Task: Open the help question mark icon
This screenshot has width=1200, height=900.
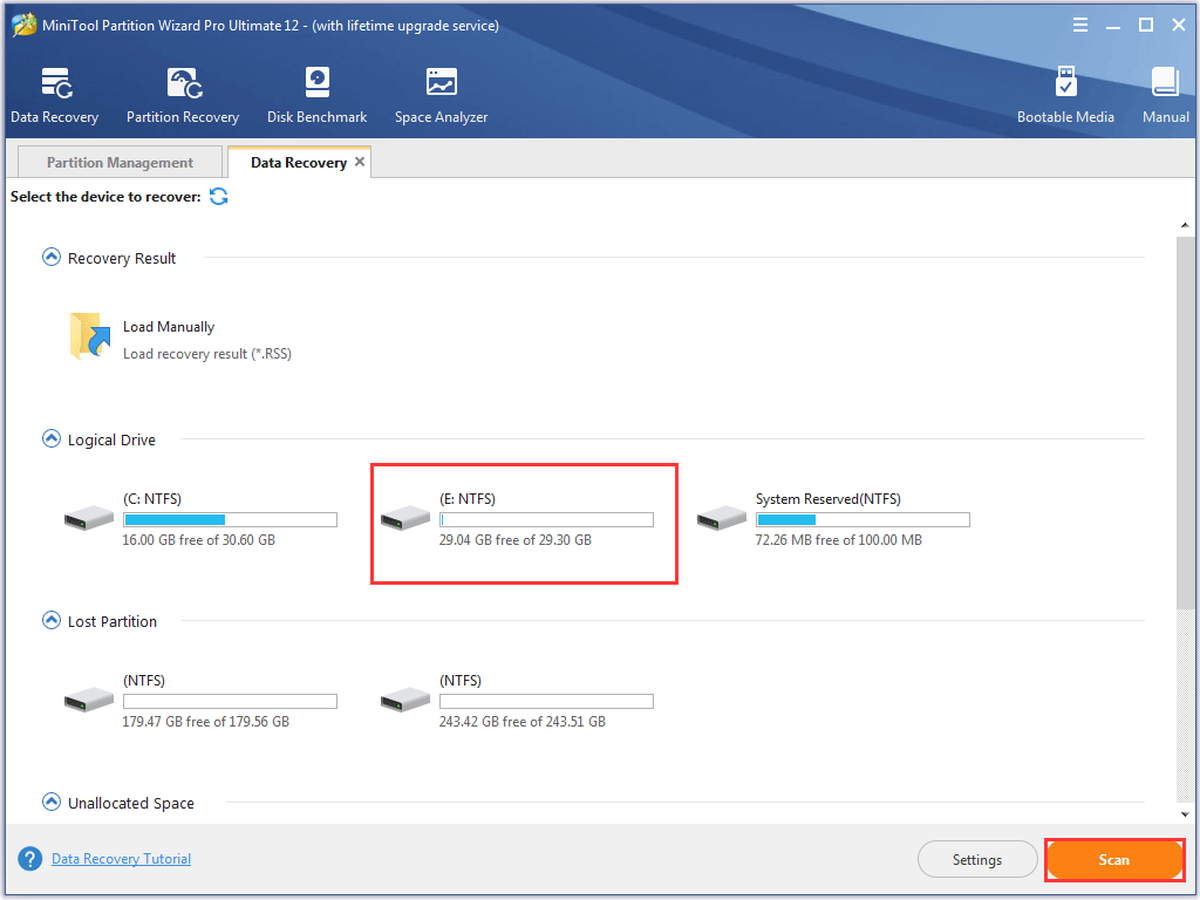Action: [x=31, y=859]
